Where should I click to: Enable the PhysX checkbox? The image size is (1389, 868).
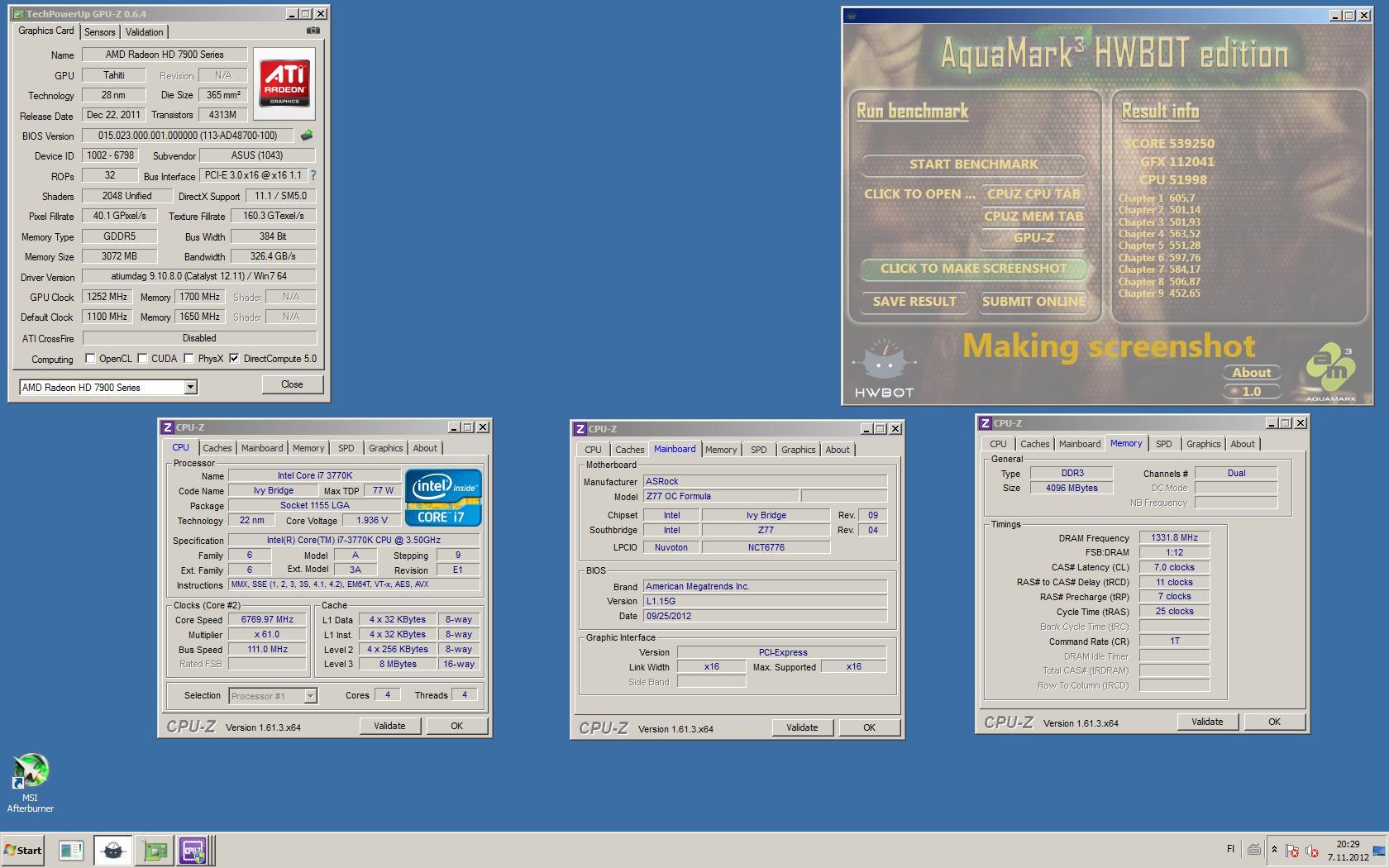(x=189, y=359)
